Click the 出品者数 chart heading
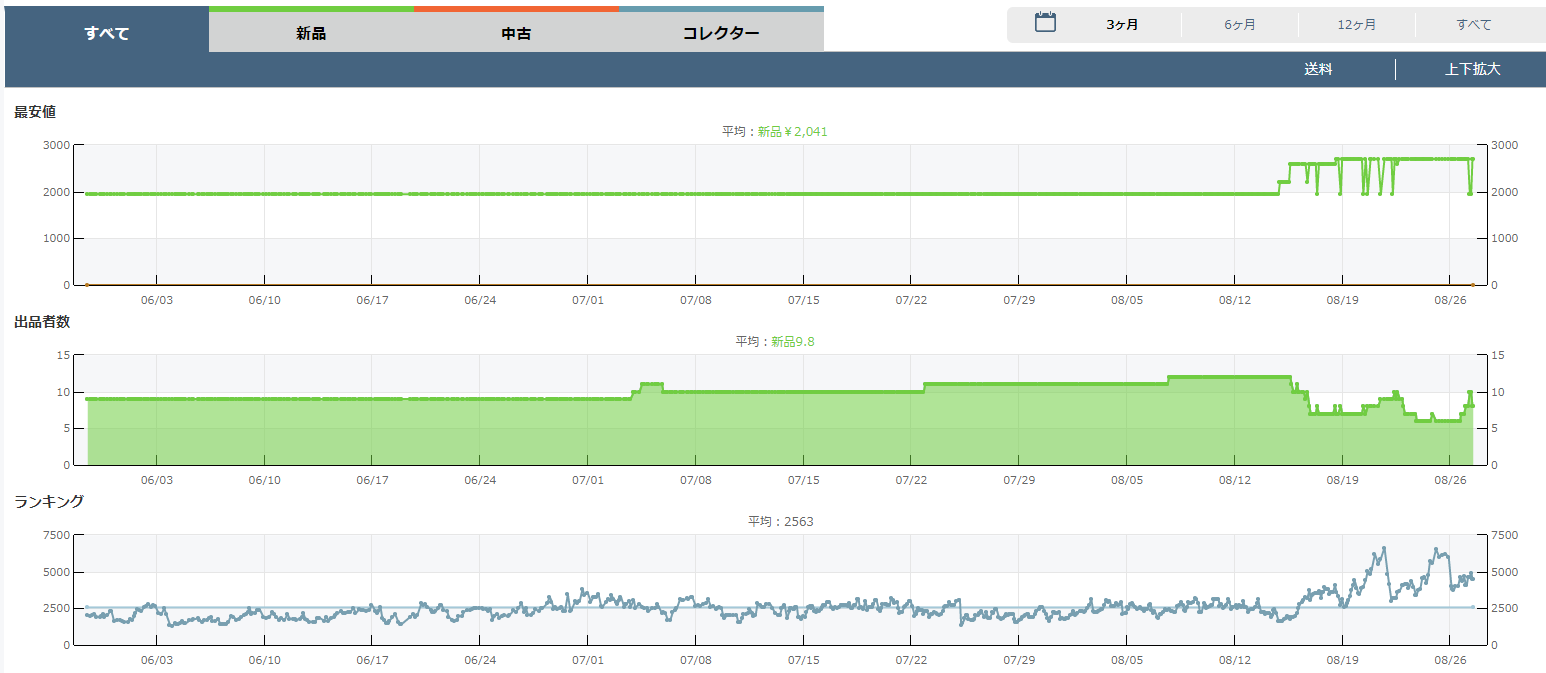This screenshot has height=673, width=1546. click(x=42, y=322)
